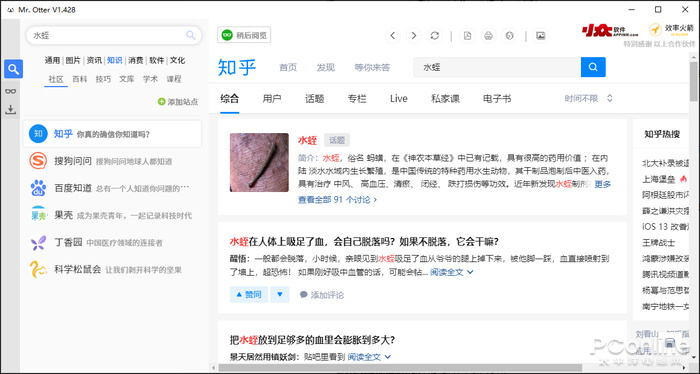Reload the page with refresh icon
This screenshot has width=700, height=374.
(x=434, y=36)
